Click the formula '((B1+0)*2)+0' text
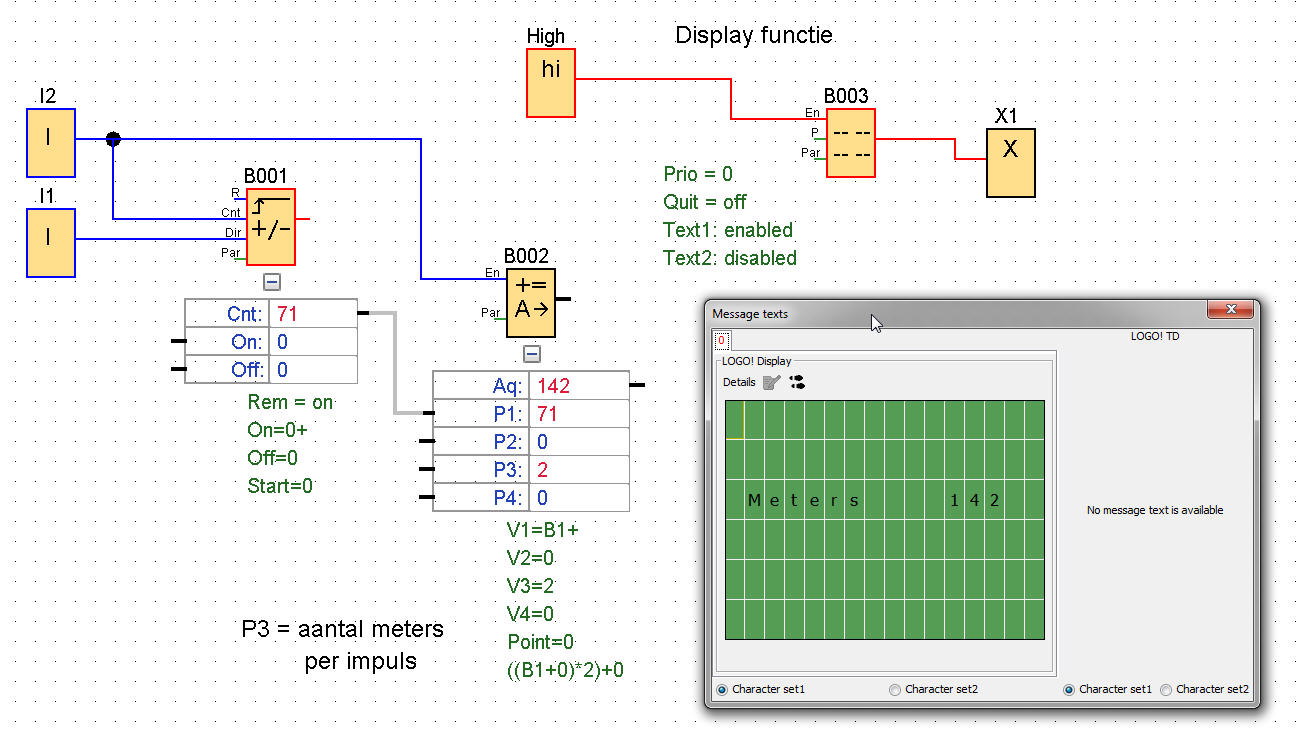This screenshot has width=1309, height=738. point(566,670)
